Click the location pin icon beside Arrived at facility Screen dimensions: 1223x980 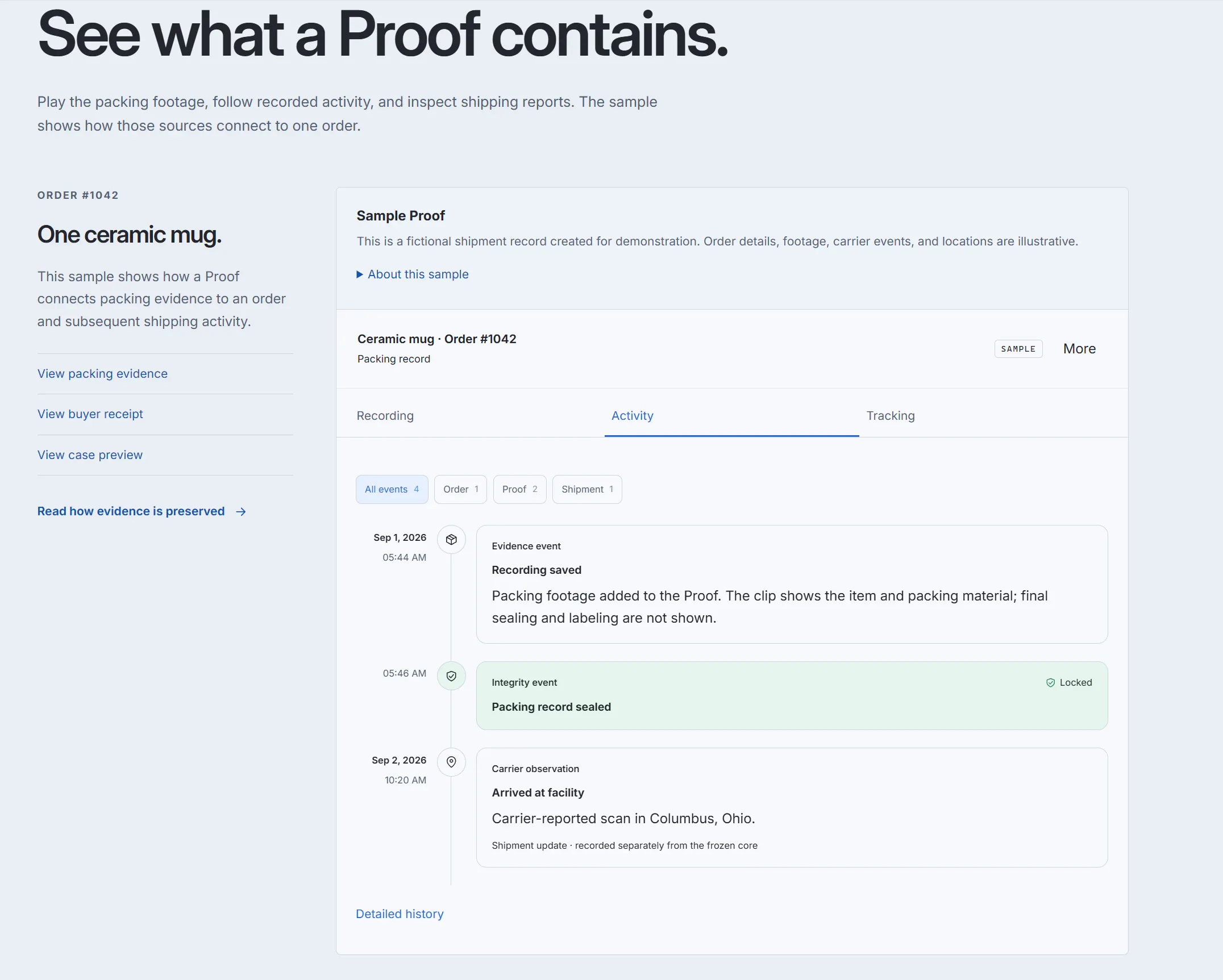pos(451,762)
